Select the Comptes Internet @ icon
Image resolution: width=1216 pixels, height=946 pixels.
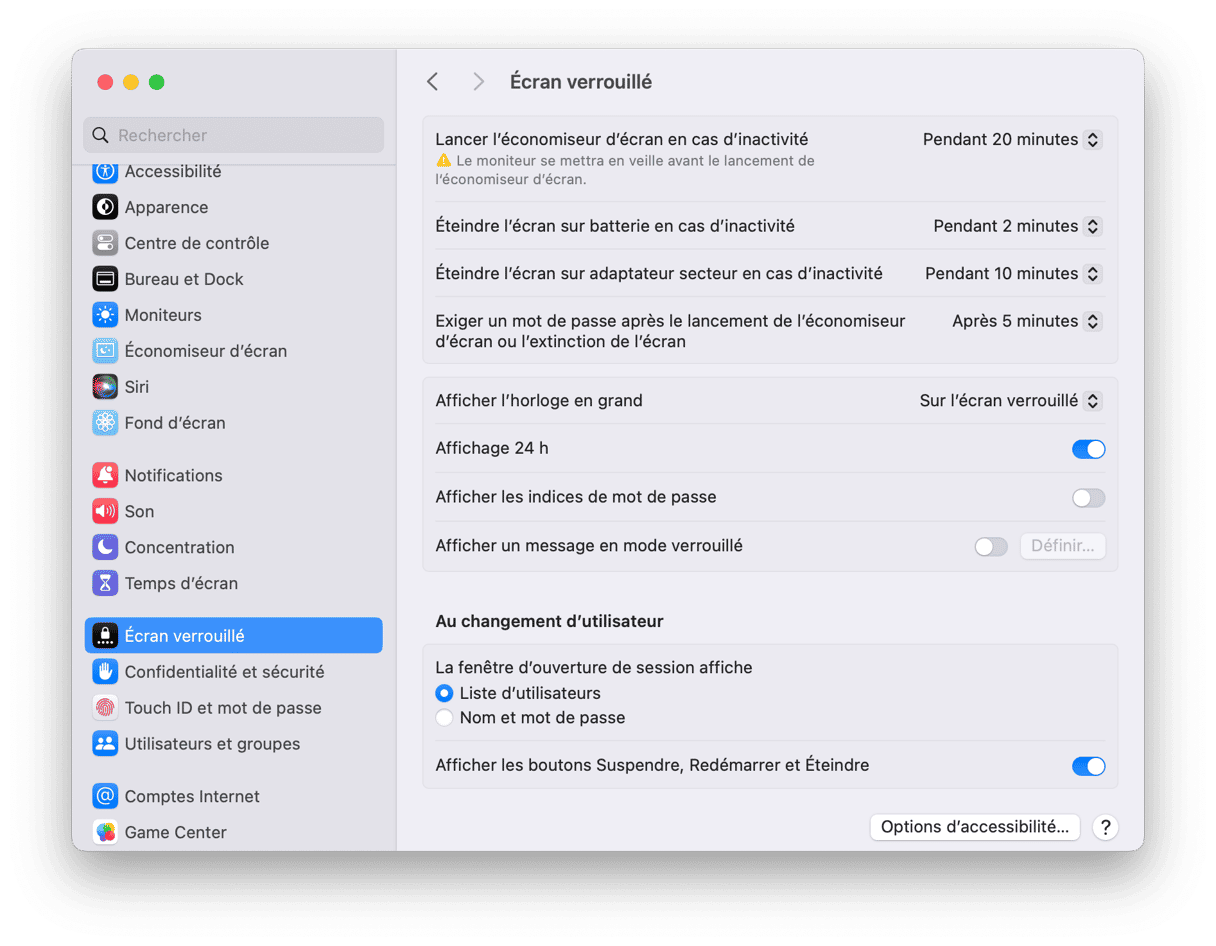click(105, 796)
